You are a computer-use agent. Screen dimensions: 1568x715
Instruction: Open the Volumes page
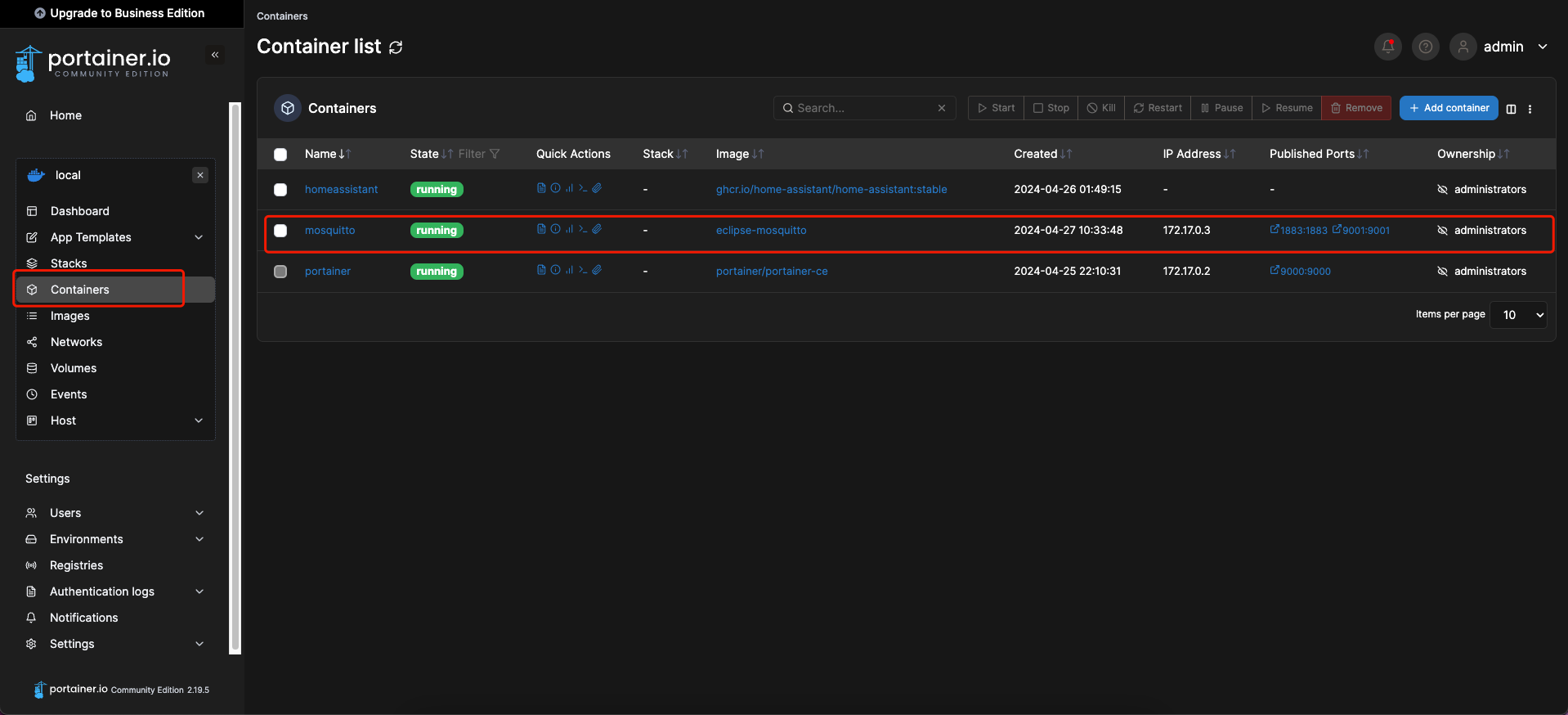[x=74, y=368]
